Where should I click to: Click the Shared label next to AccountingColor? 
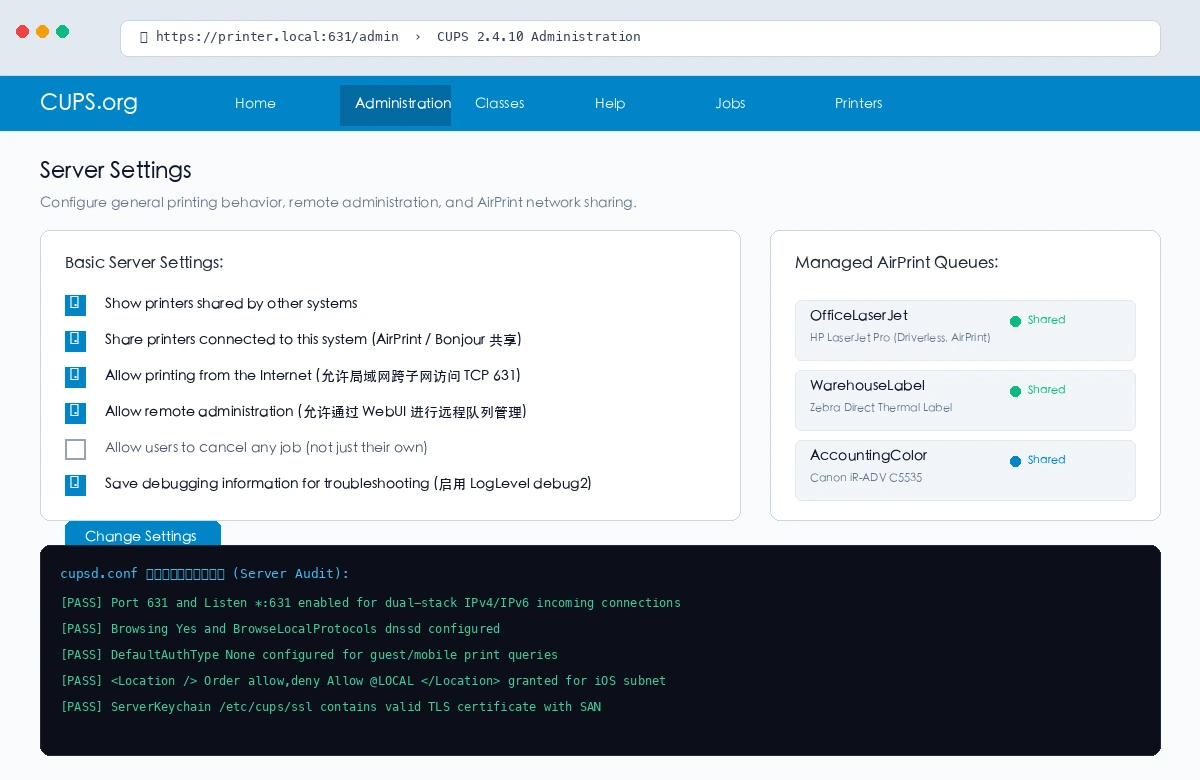click(x=1046, y=460)
